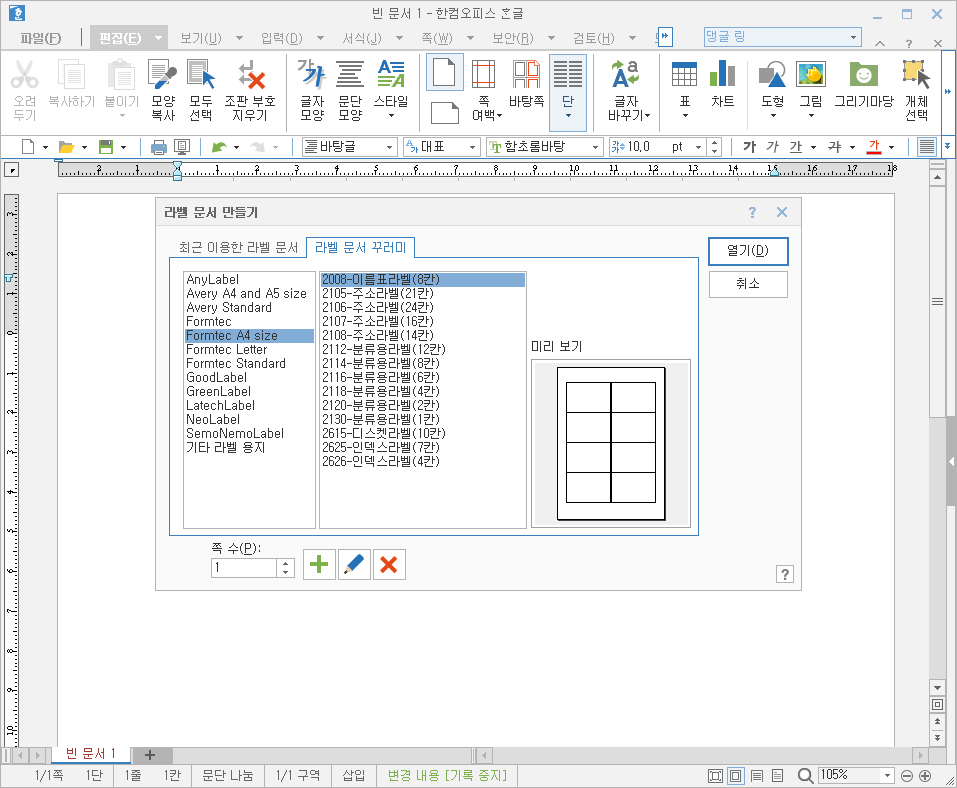Expand the font color dropdown arrow
The width and height of the screenshot is (957, 788).
(891, 147)
